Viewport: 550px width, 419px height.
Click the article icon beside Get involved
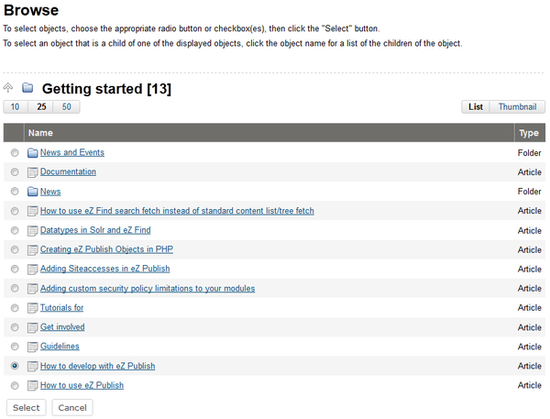pos(33,327)
